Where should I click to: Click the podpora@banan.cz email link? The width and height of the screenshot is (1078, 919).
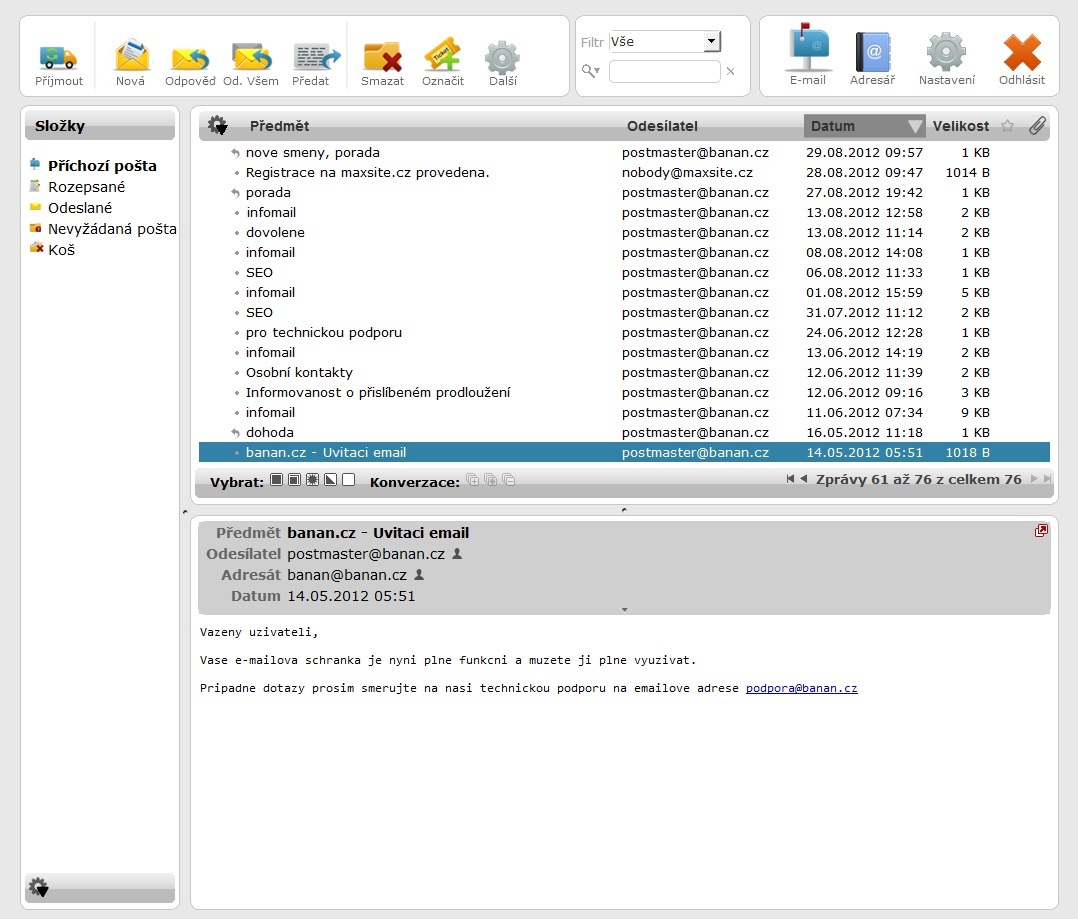(x=801, y=688)
